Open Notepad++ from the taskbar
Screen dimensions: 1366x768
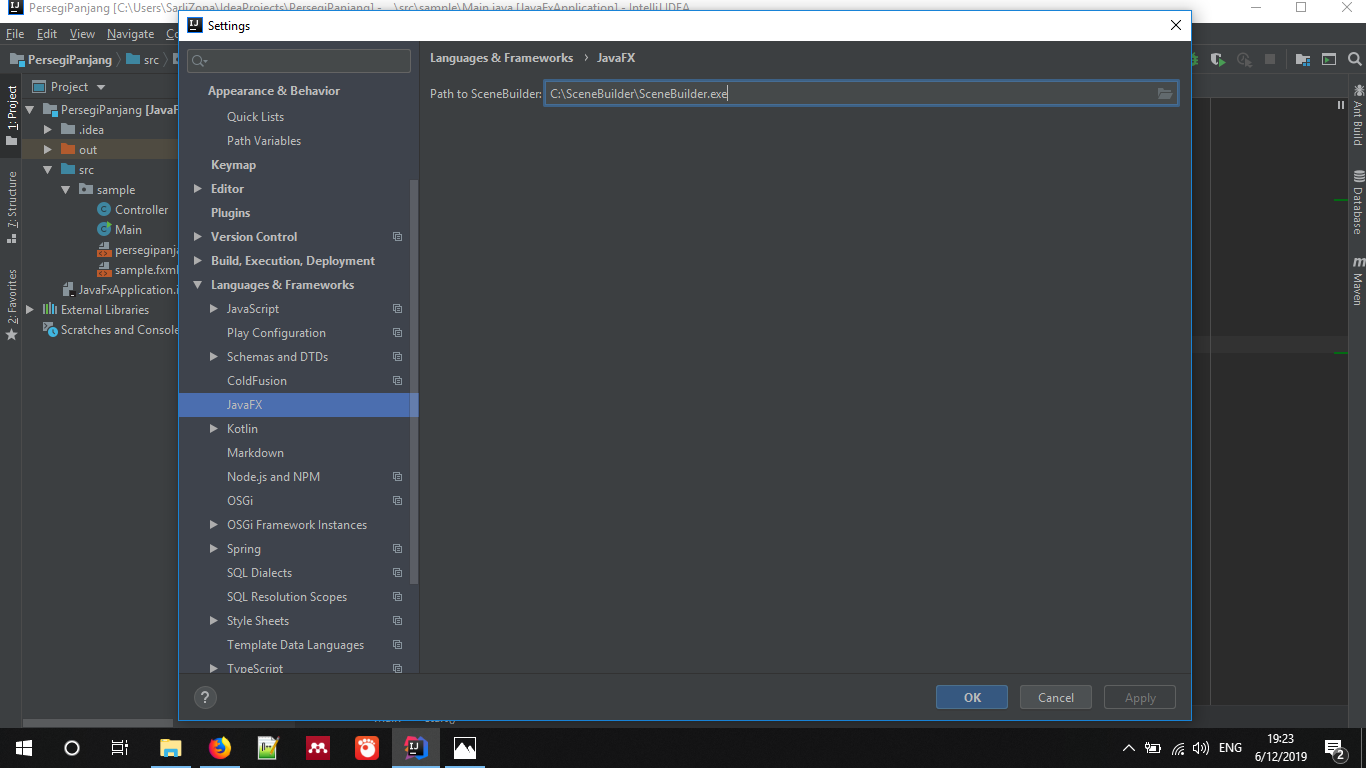coord(268,748)
